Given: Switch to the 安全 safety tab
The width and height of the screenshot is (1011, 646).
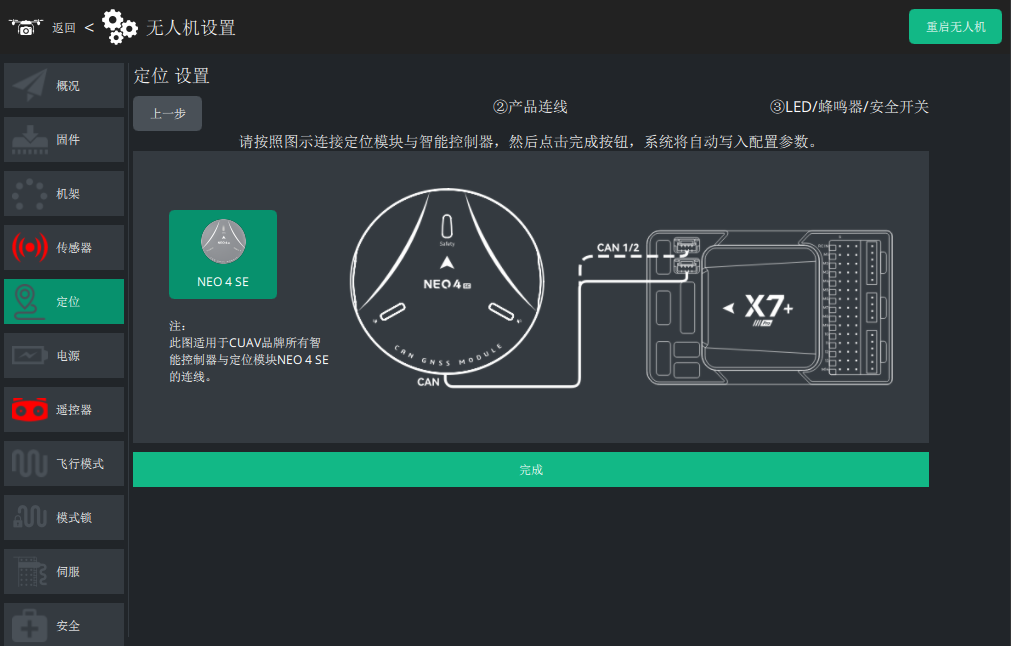Looking at the screenshot, I should point(64,624).
